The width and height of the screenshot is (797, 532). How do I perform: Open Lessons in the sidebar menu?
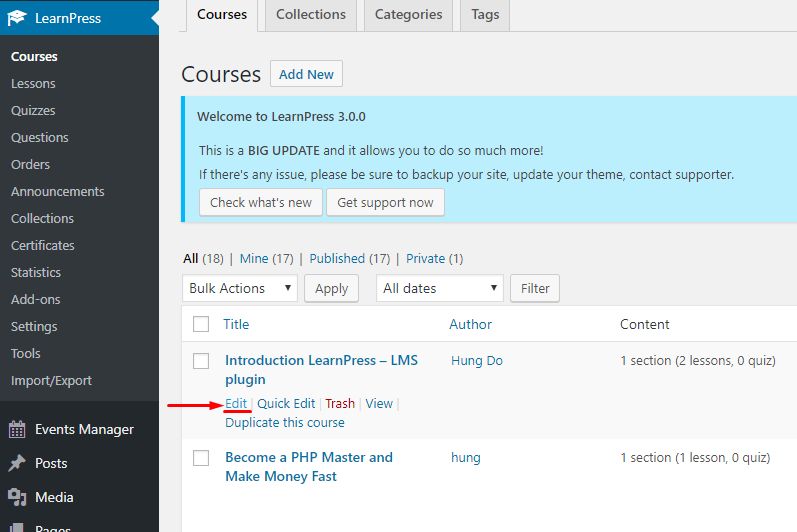click(33, 84)
